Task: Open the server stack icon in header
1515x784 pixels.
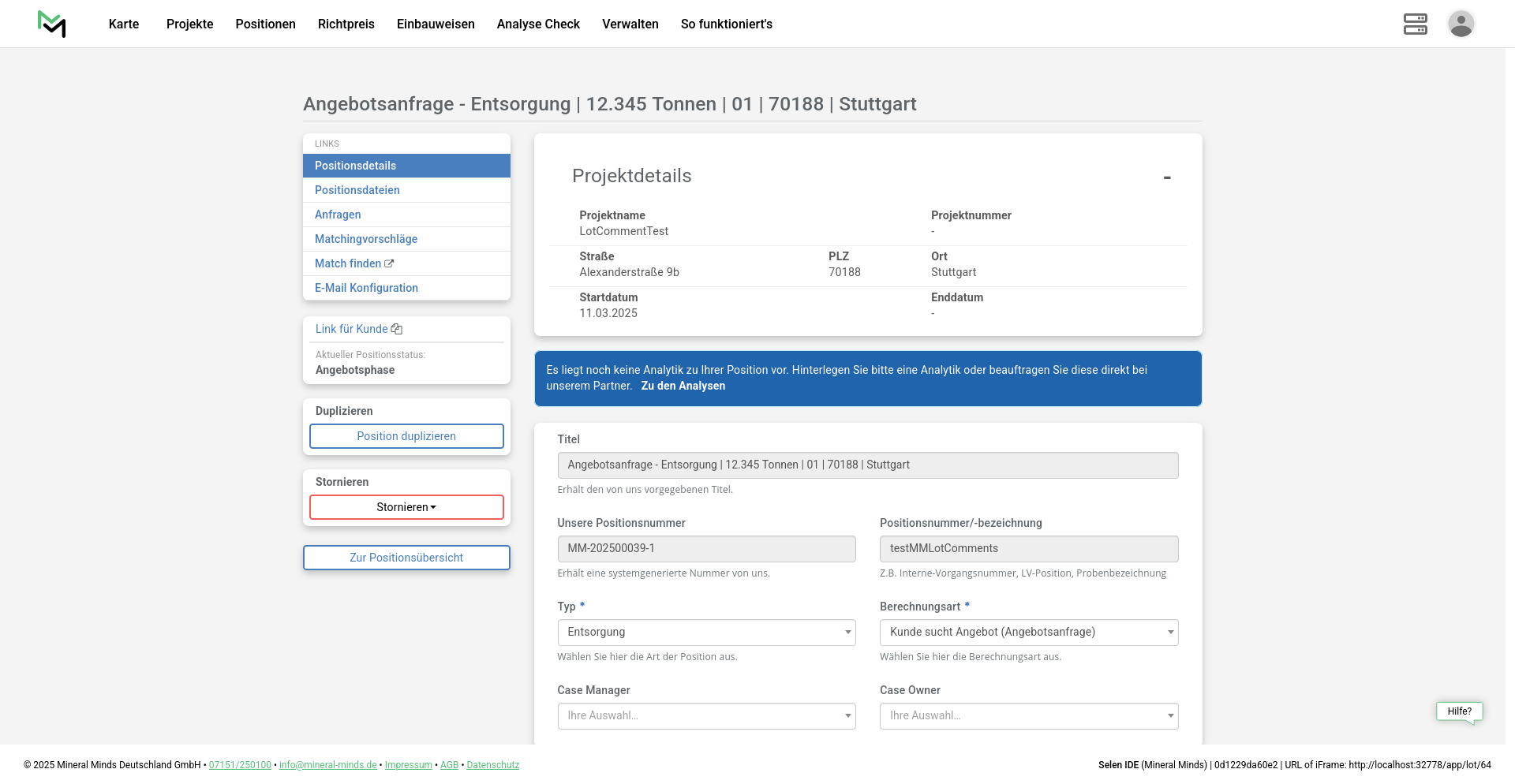Action: point(1415,24)
